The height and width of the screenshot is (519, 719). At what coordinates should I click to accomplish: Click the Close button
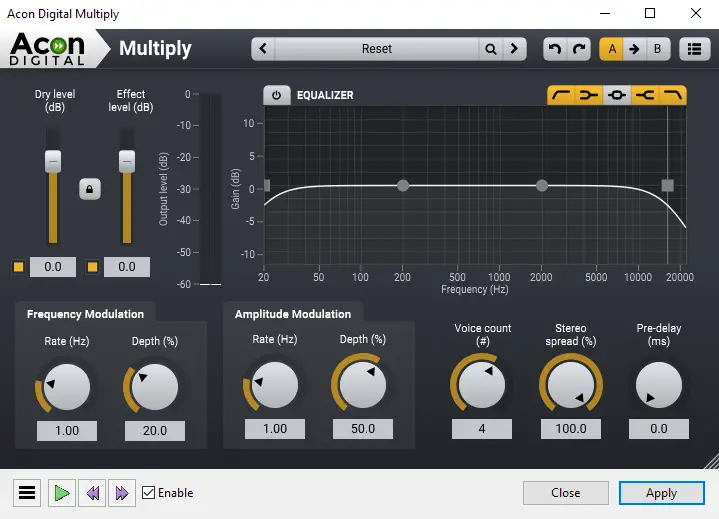coord(566,493)
